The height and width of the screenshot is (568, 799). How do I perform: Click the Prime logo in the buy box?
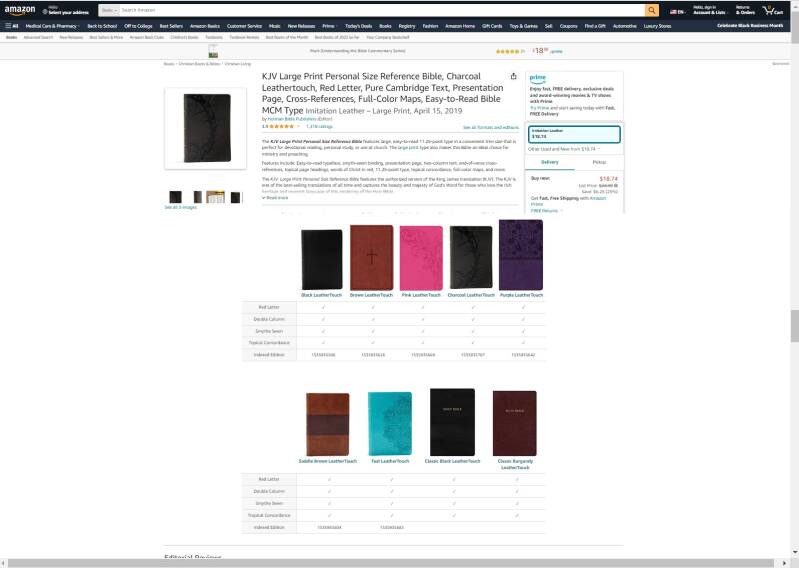click(538, 78)
